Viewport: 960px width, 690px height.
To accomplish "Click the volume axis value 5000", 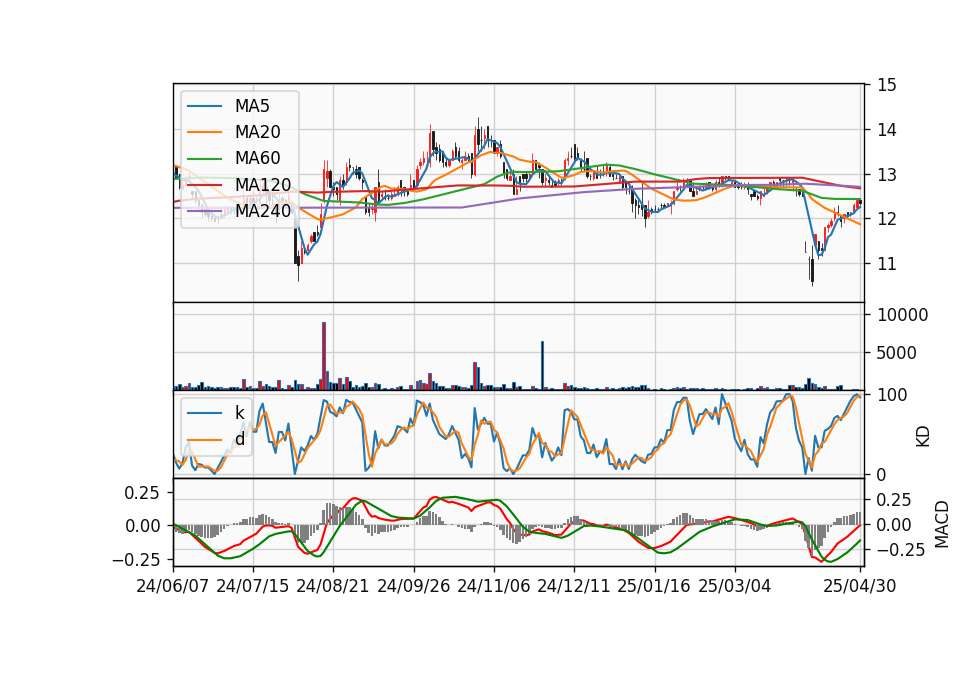I will click(x=897, y=353).
